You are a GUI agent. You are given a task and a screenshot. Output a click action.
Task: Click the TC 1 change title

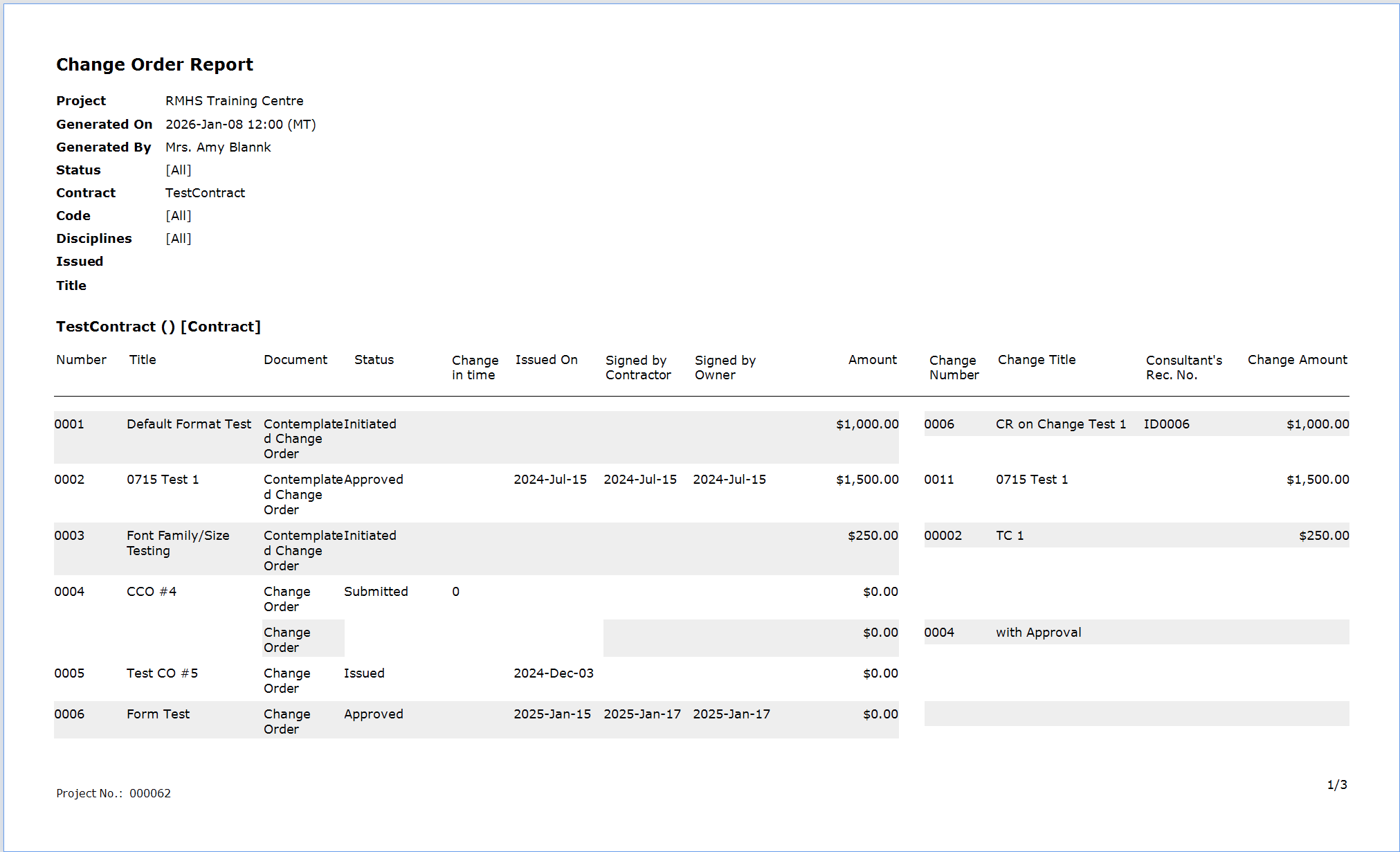click(x=1010, y=536)
